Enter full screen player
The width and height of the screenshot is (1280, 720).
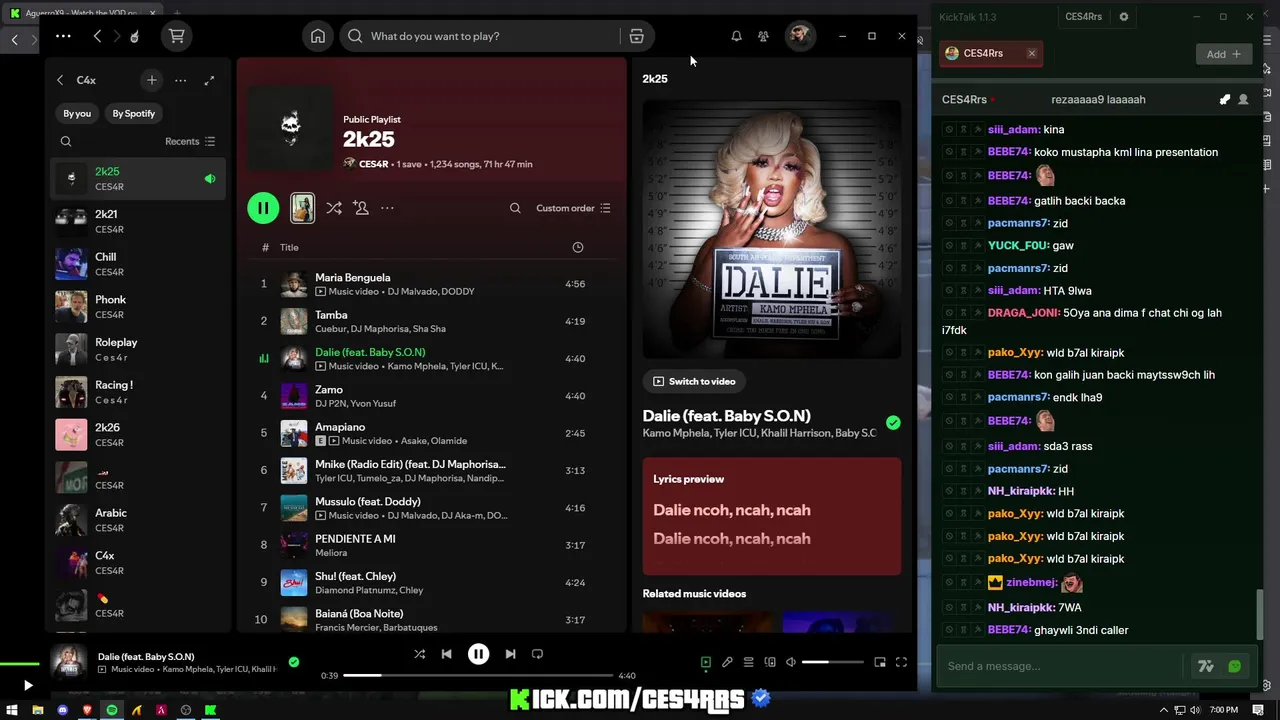pyautogui.click(x=901, y=662)
